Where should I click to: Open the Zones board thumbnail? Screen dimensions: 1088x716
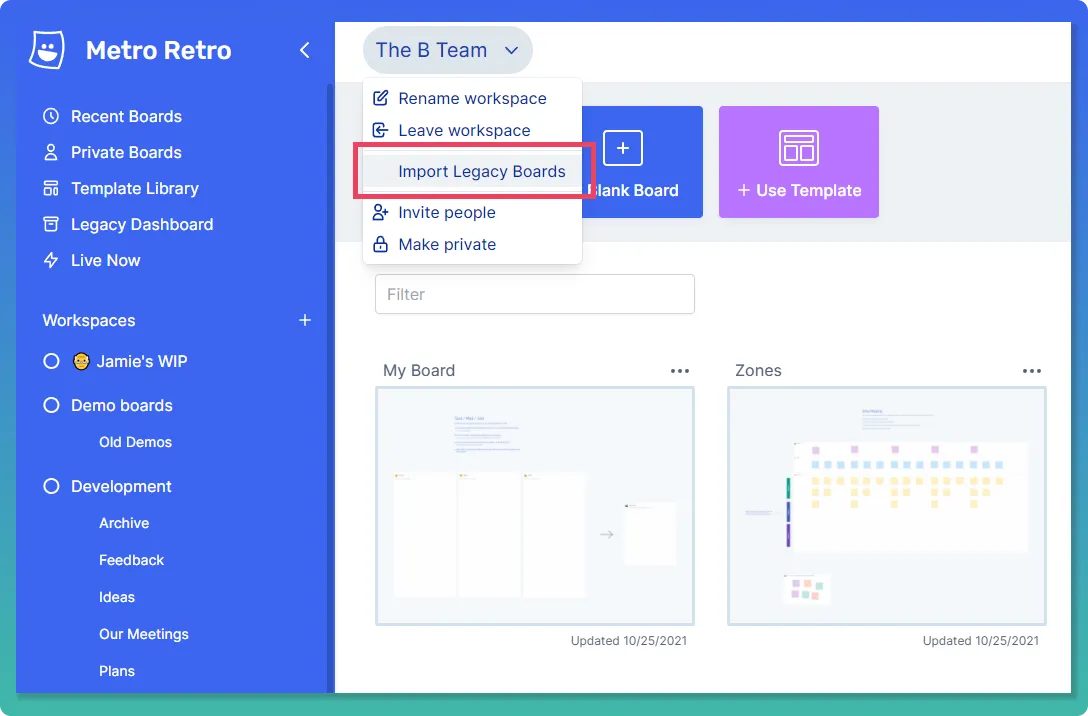click(x=886, y=506)
